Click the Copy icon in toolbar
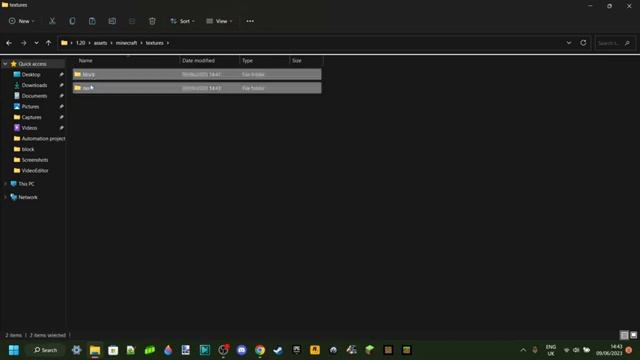 click(x=72, y=21)
